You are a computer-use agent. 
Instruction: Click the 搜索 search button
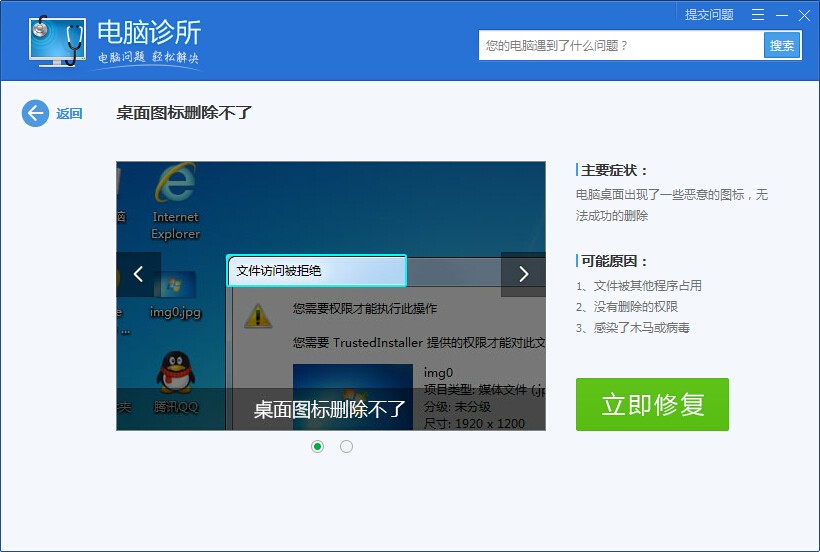782,45
